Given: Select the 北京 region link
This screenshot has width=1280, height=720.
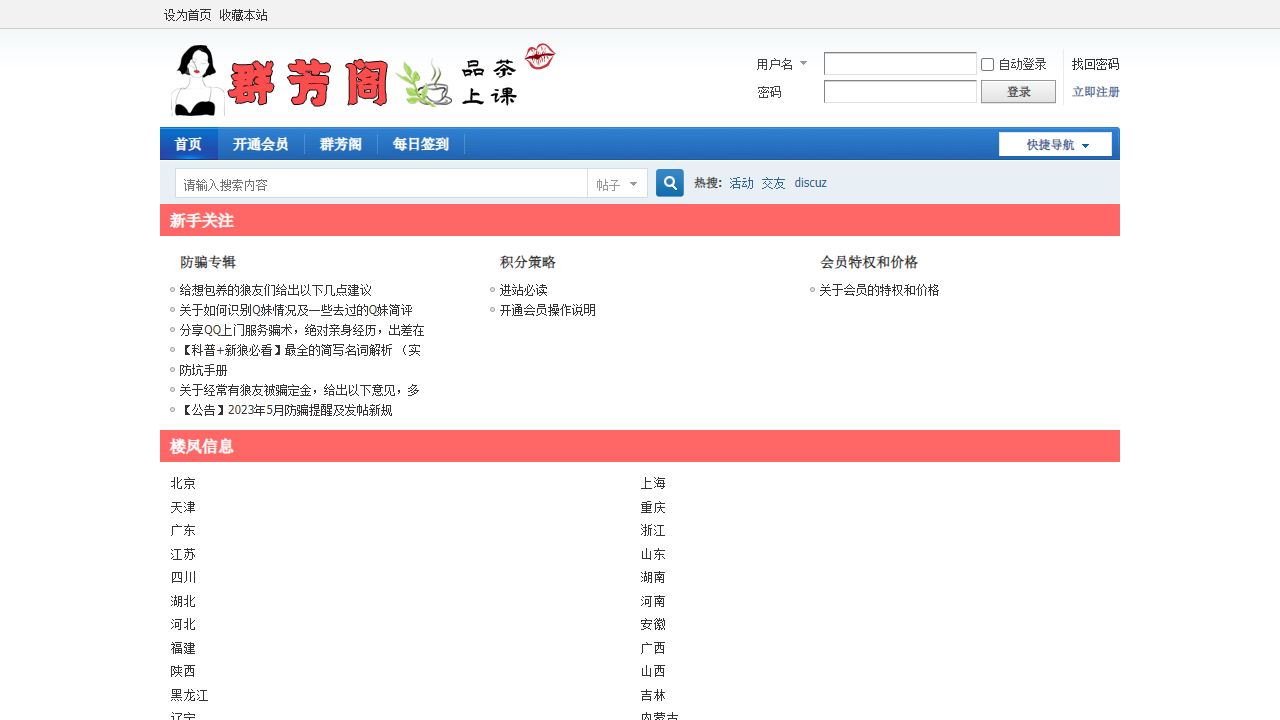Looking at the screenshot, I should [x=183, y=483].
